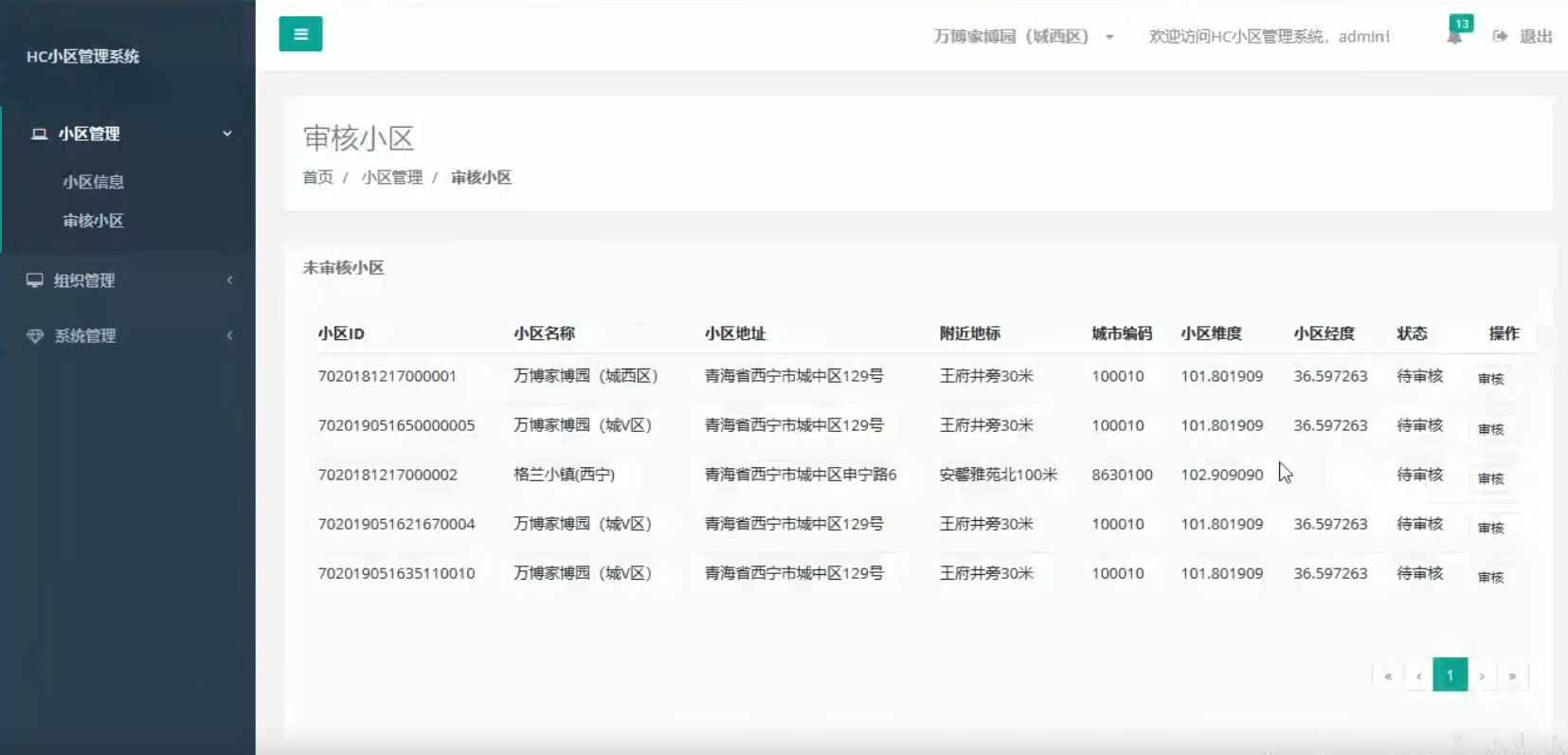
Task: Click 审核 for 格兰小镇(西宁) row
Action: [x=1490, y=478]
